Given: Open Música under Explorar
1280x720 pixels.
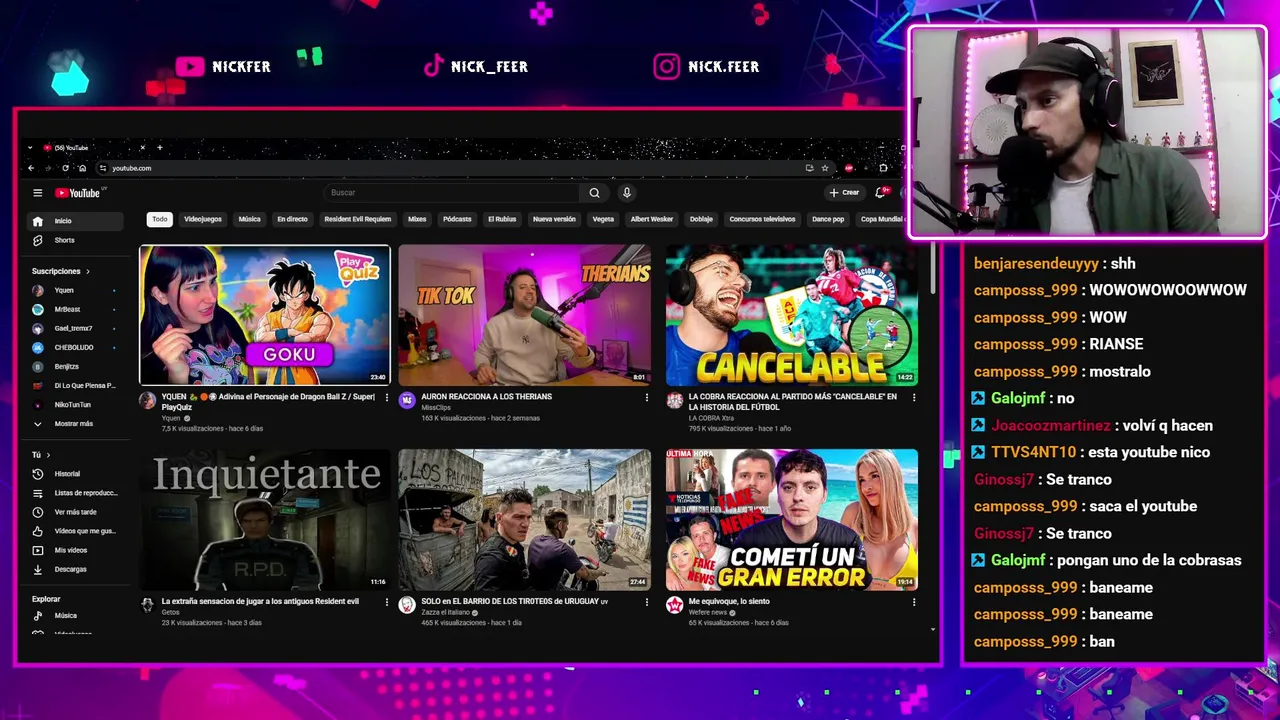Looking at the screenshot, I should point(75,616).
